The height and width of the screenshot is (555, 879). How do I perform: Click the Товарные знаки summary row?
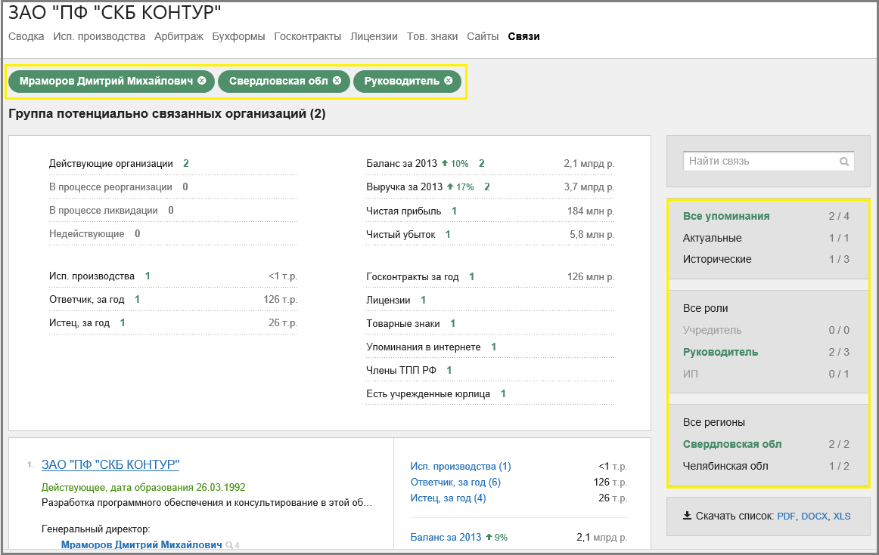click(490, 323)
